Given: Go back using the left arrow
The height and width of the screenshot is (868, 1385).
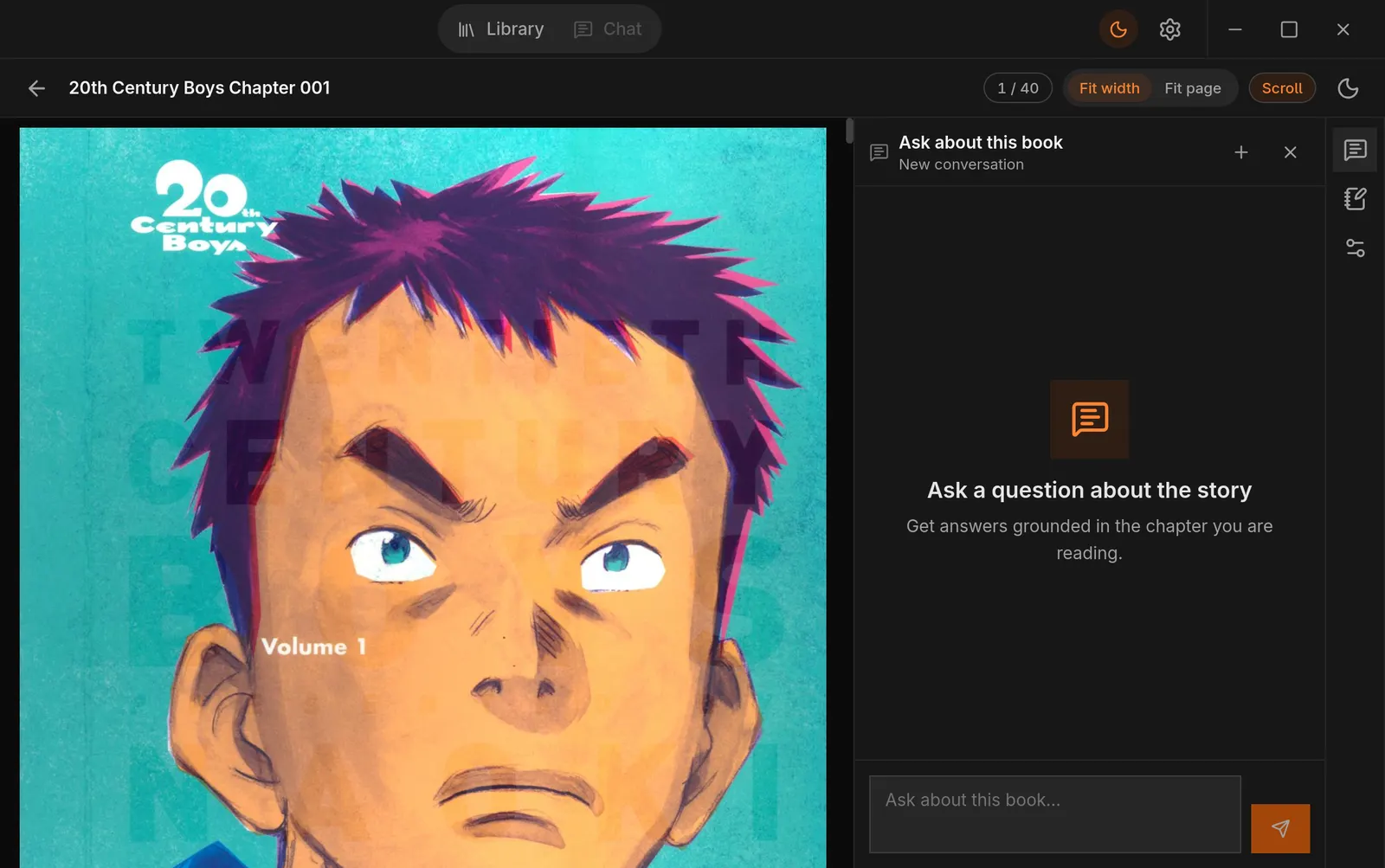Looking at the screenshot, I should pyautogui.click(x=36, y=88).
